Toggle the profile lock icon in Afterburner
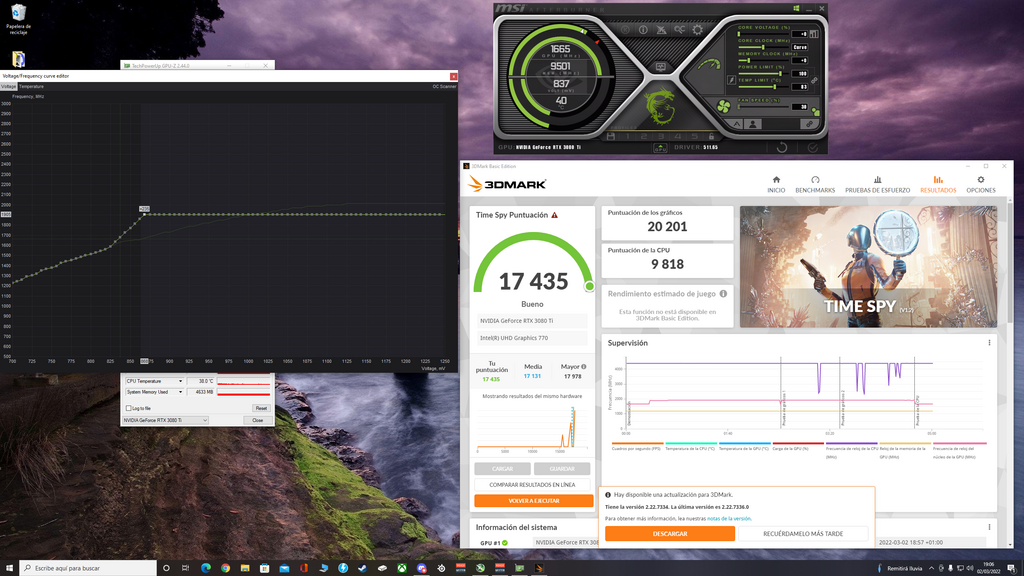The width and height of the screenshot is (1024, 576). (x=711, y=136)
